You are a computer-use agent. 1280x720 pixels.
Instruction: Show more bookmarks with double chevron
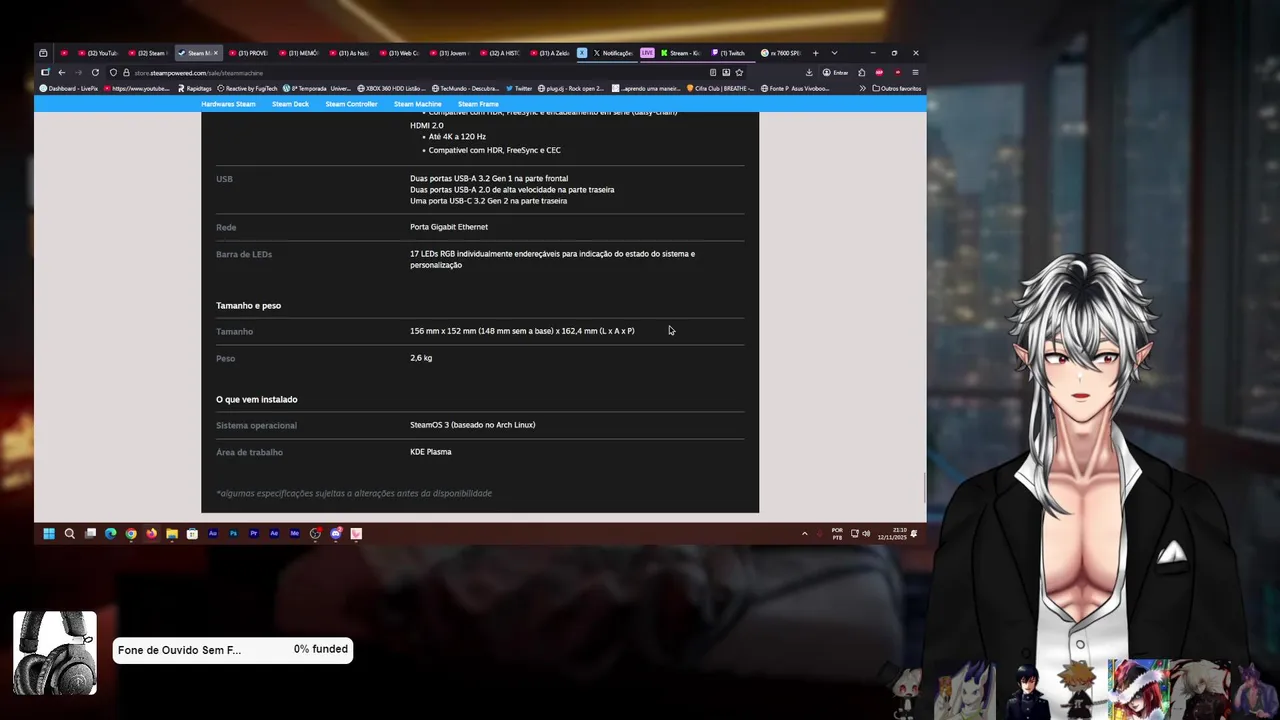pyautogui.click(x=862, y=88)
